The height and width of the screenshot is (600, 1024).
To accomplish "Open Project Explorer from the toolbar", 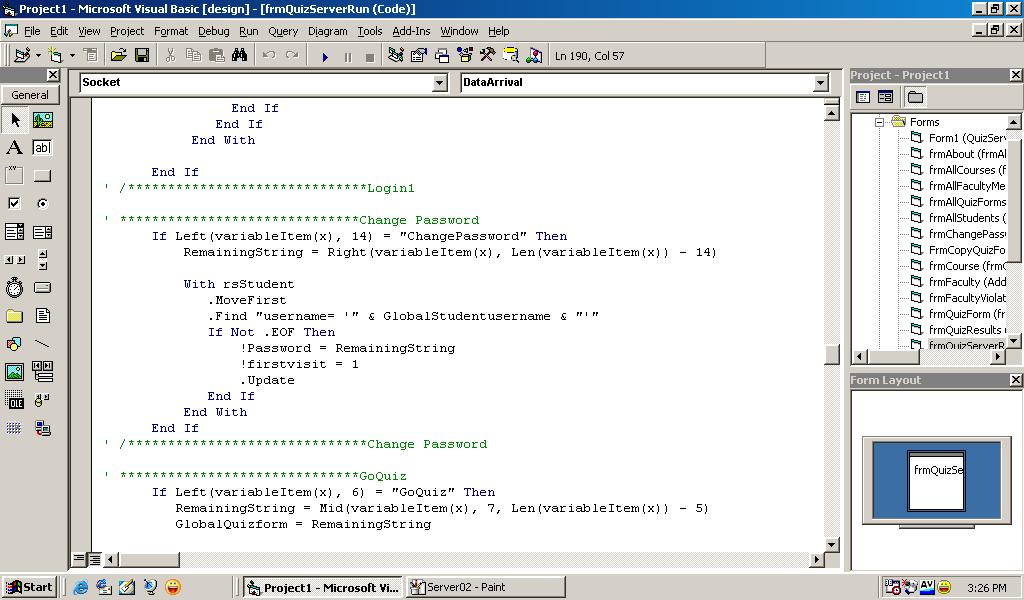I will click(395, 55).
